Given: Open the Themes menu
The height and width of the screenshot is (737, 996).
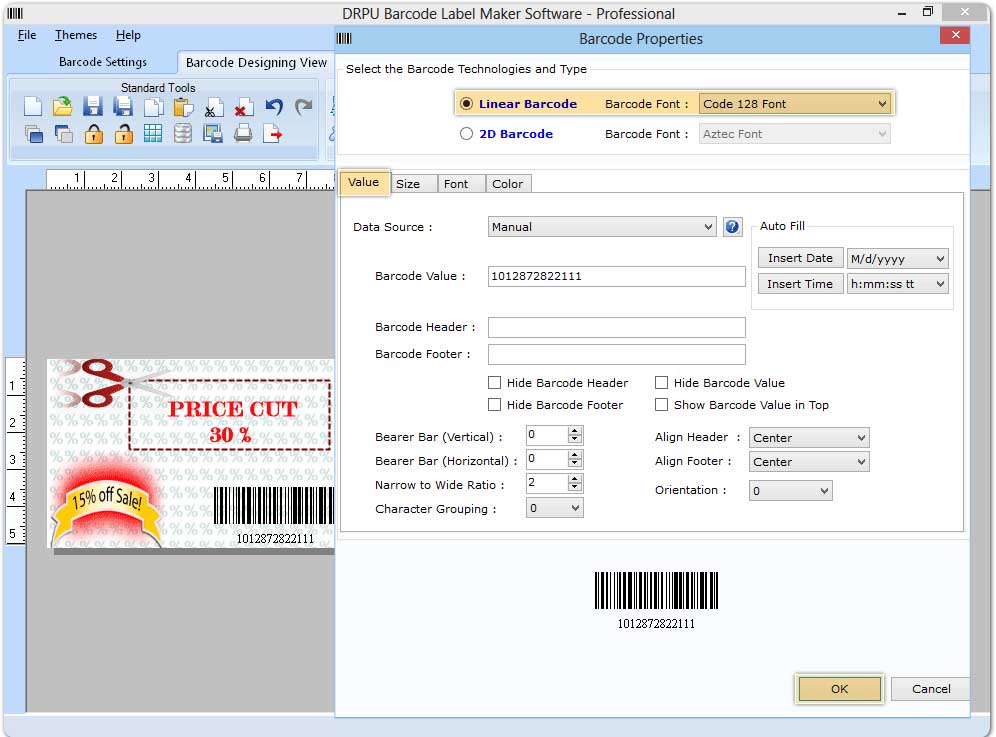Looking at the screenshot, I should [76, 35].
